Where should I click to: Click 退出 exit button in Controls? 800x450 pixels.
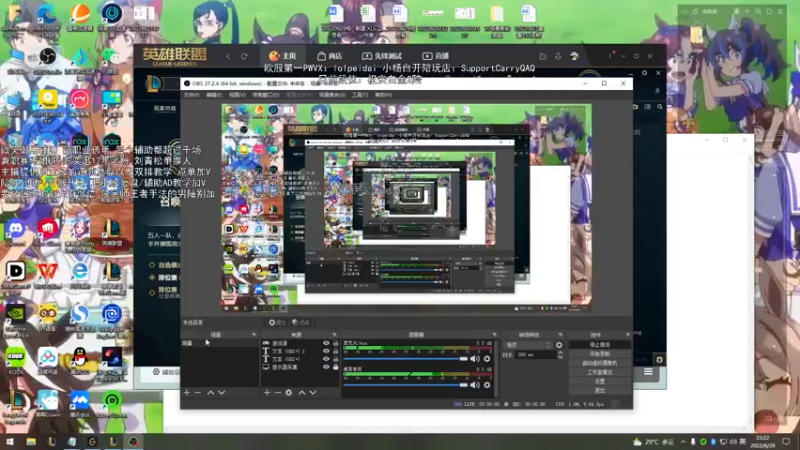tap(599, 390)
